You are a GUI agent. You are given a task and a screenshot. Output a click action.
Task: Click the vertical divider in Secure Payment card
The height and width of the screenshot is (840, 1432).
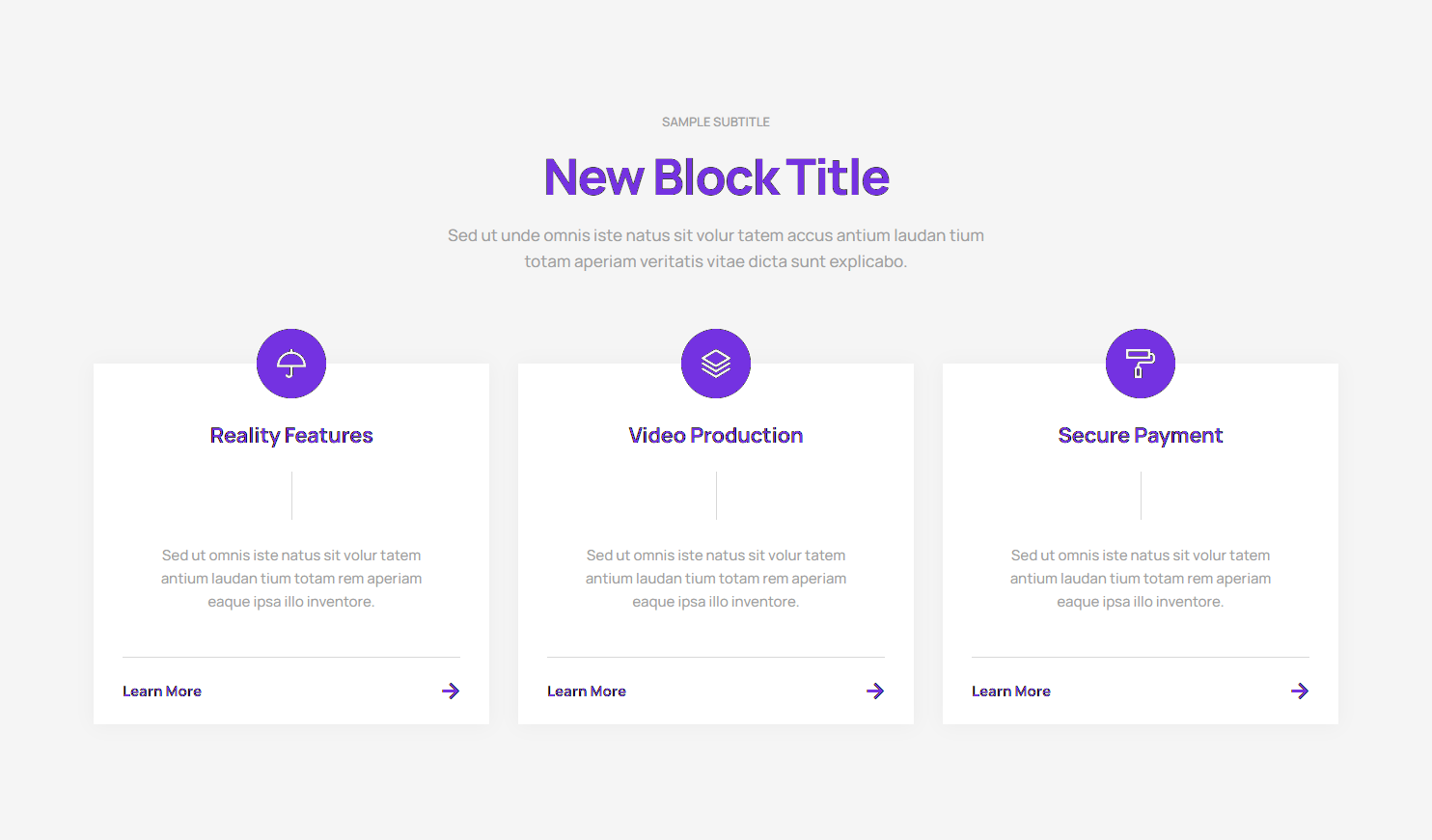tap(1141, 496)
